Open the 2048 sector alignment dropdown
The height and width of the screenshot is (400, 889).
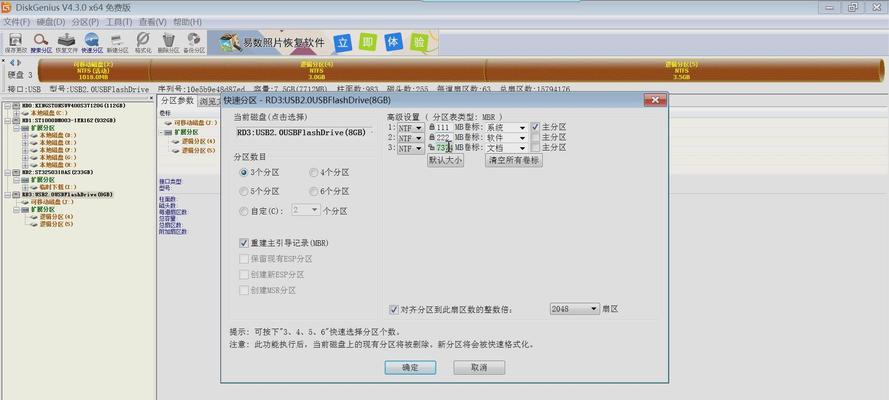[x=594, y=309]
